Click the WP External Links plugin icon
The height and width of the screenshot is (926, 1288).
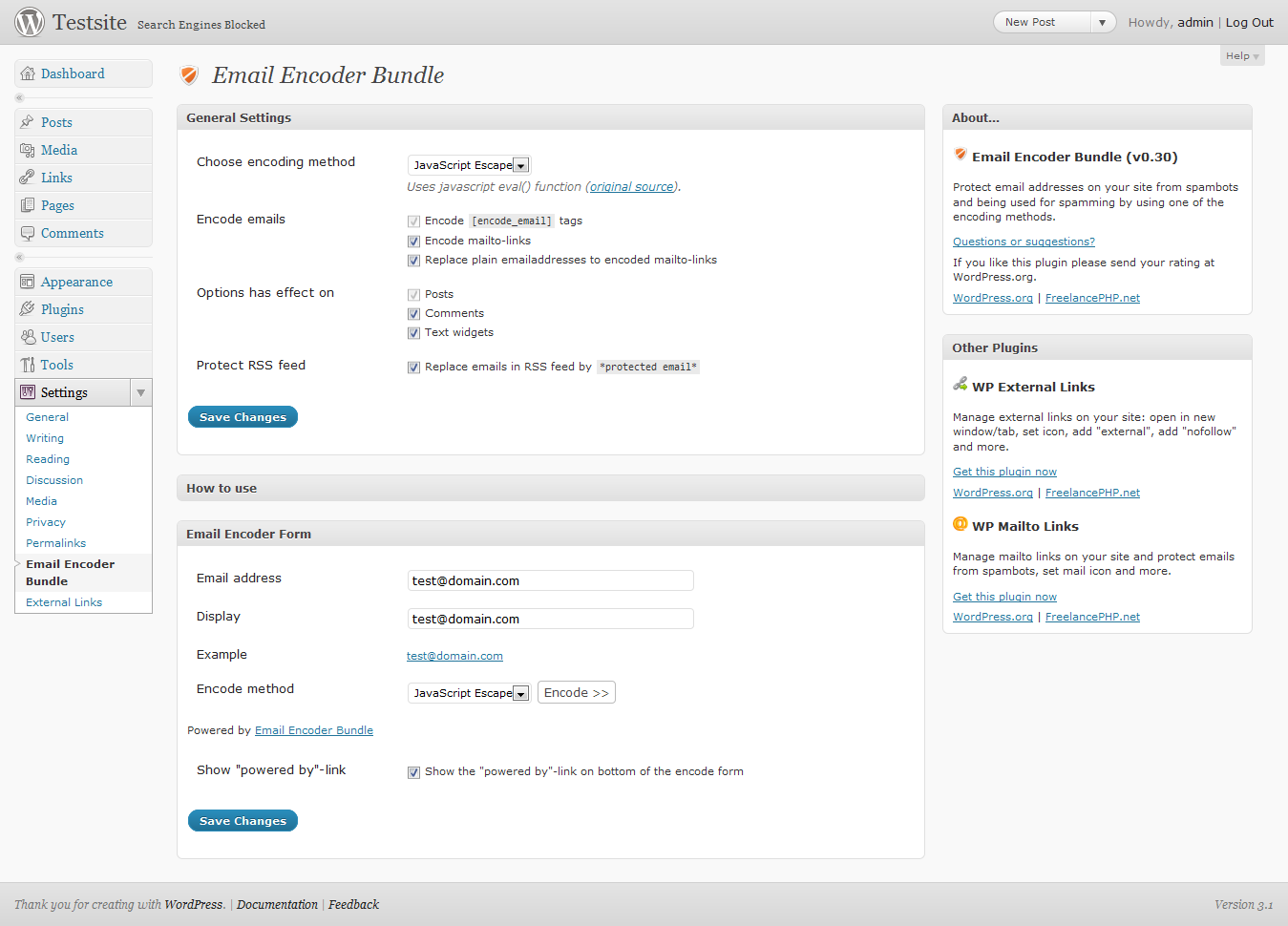[961, 385]
